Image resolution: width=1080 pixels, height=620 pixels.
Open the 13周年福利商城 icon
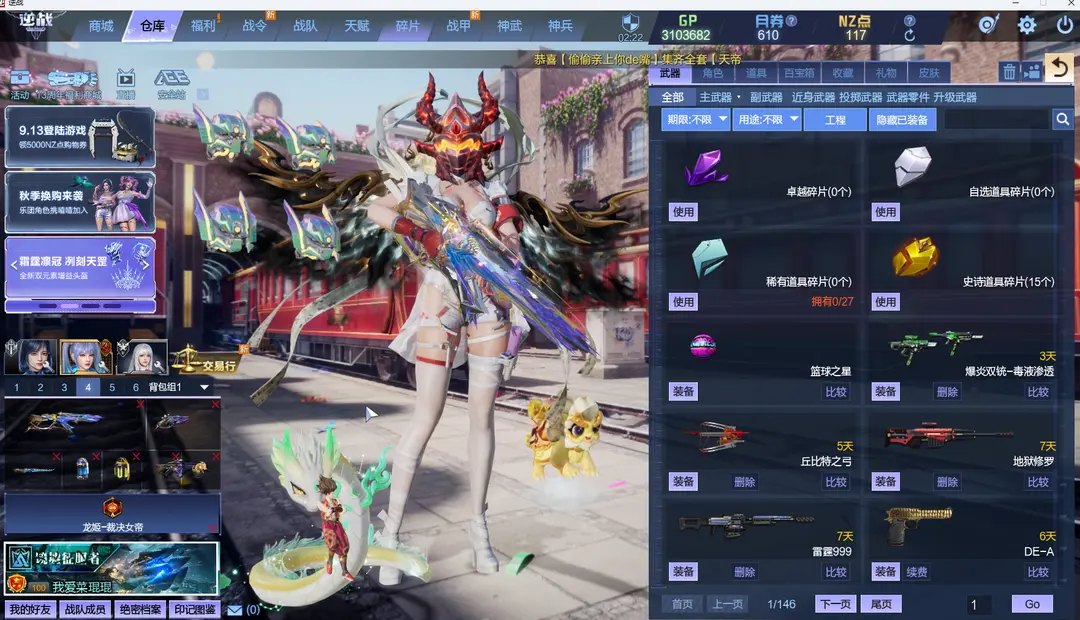point(70,84)
